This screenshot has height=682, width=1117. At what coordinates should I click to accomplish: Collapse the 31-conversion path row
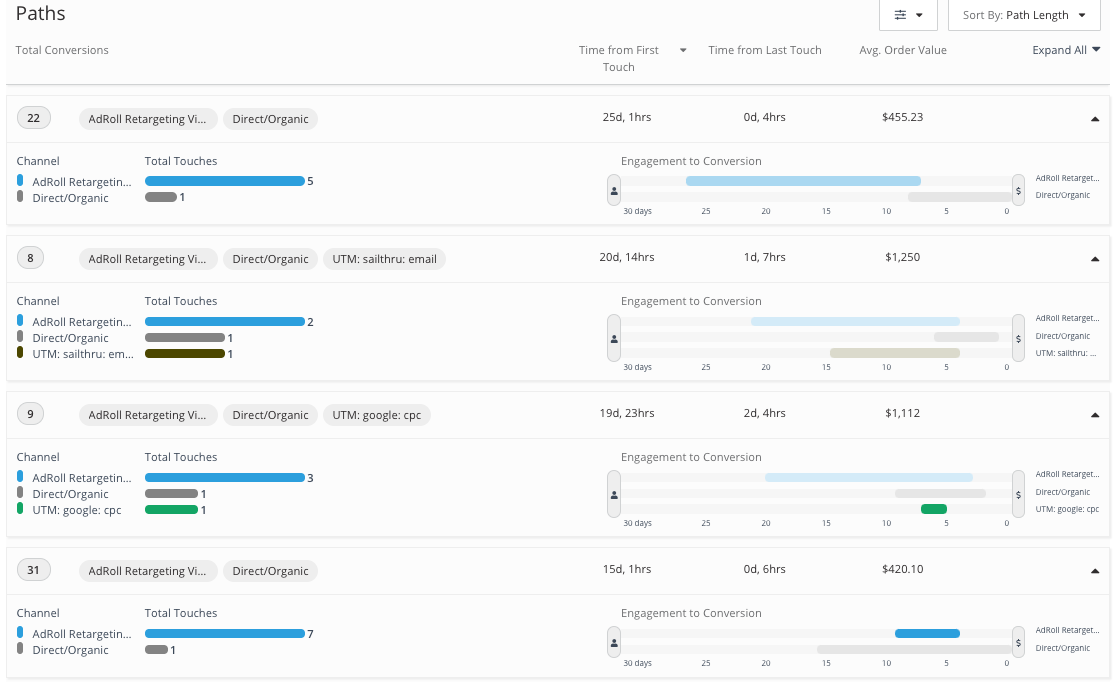click(1095, 570)
